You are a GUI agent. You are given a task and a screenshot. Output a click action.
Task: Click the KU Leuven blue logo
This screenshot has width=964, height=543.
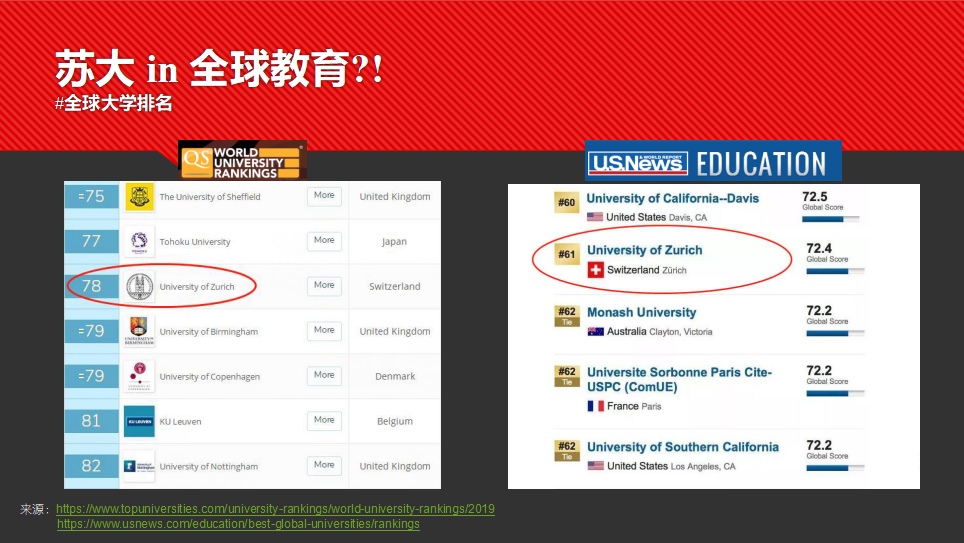[x=139, y=421]
